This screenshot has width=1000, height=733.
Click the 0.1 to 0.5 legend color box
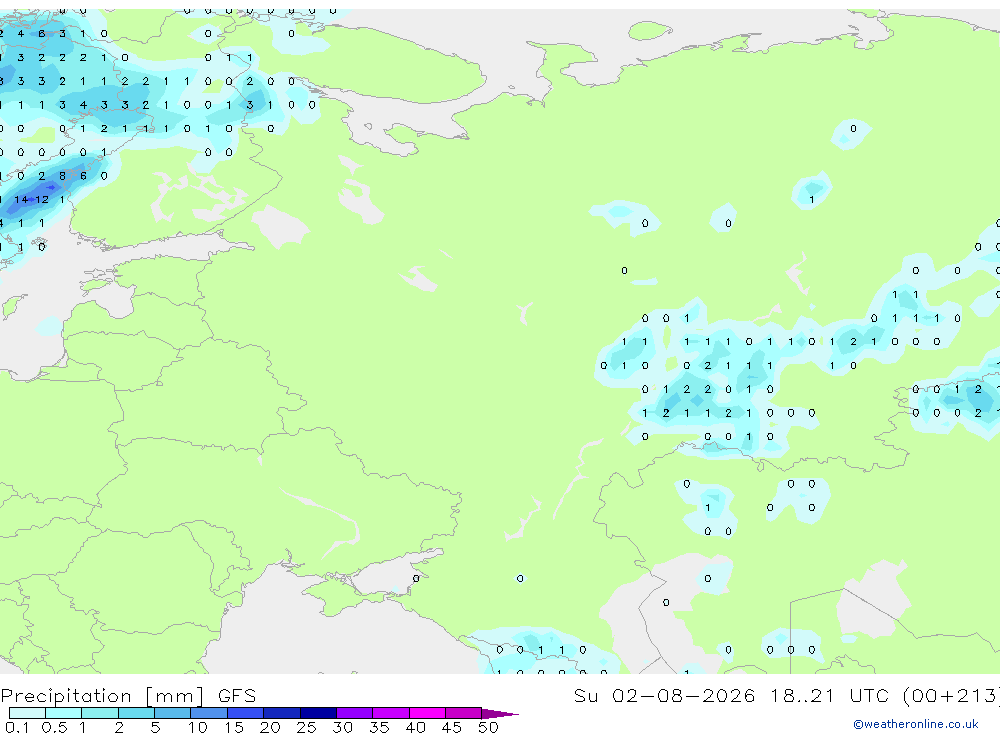[27, 713]
